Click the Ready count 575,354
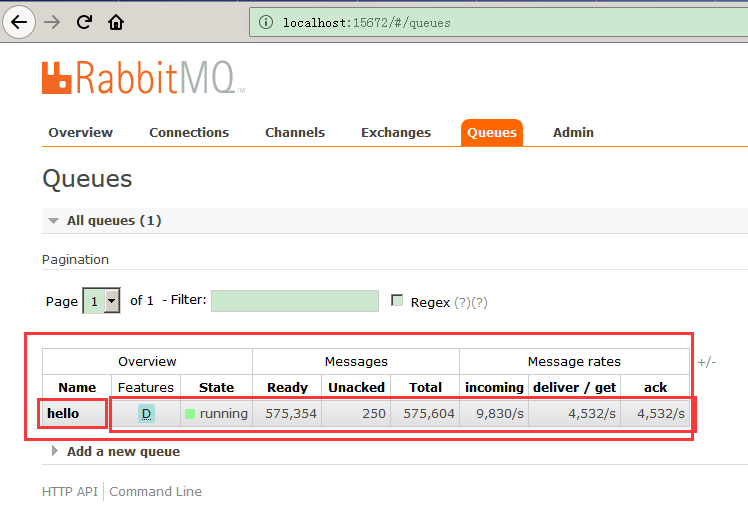This screenshot has height=513, width=748. [291, 413]
